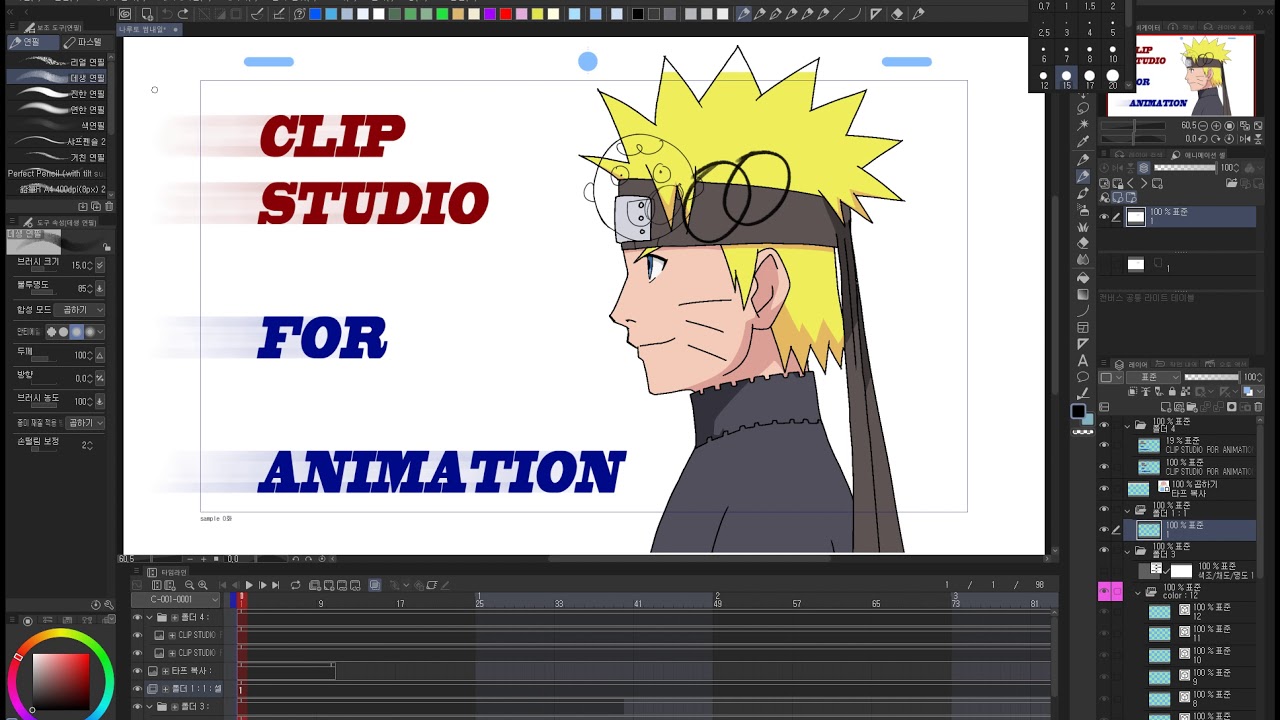Choose brush size 20 preset
Screen dimensions: 1280x720
(1112, 79)
